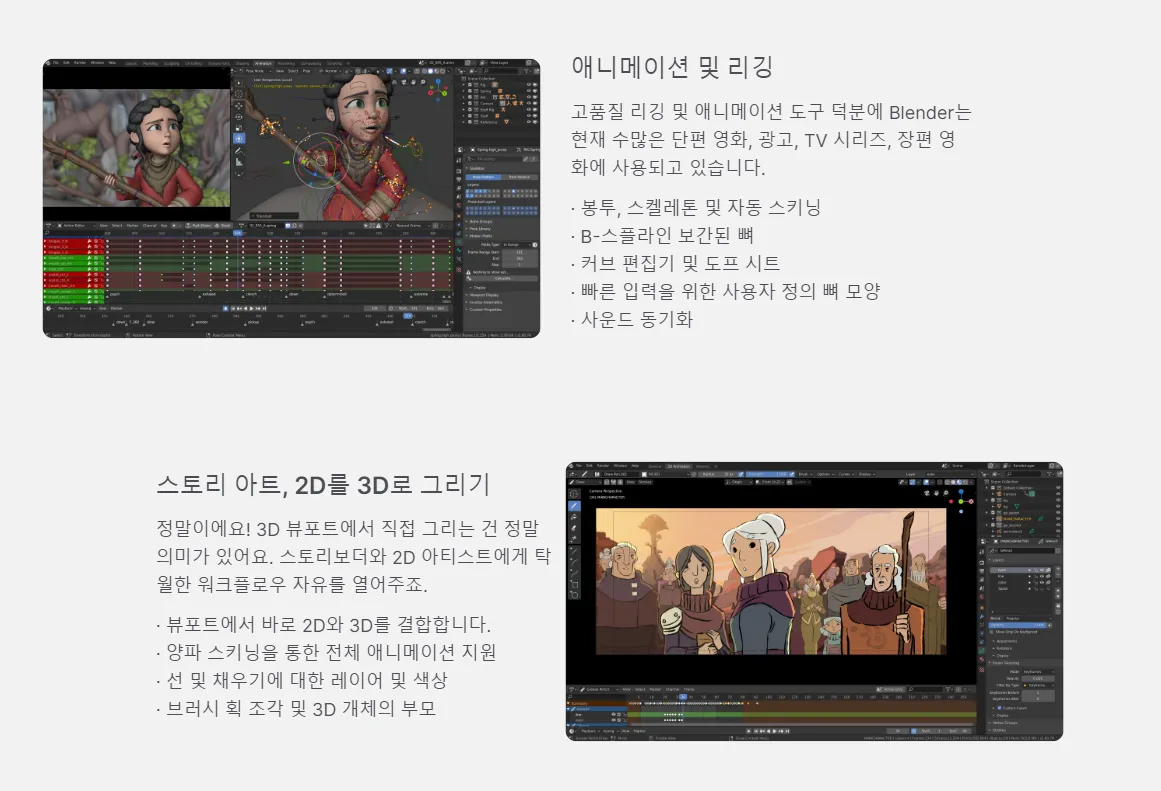Screen dimensions: 1161x791
Task: Click the bullet '선 및 채우기에 대한 레이어 및 색상'
Action: (302, 681)
